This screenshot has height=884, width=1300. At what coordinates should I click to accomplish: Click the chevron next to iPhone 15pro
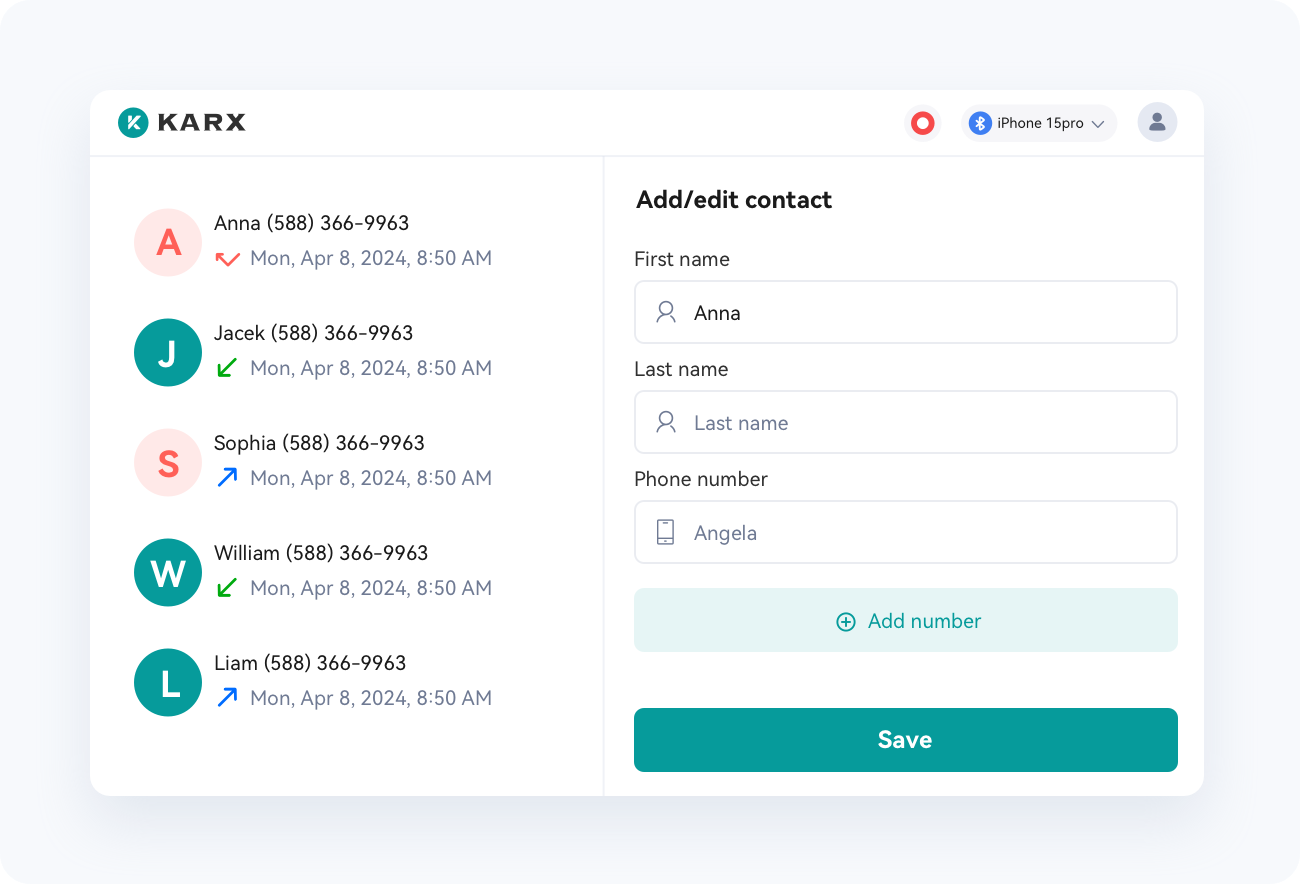click(1097, 124)
